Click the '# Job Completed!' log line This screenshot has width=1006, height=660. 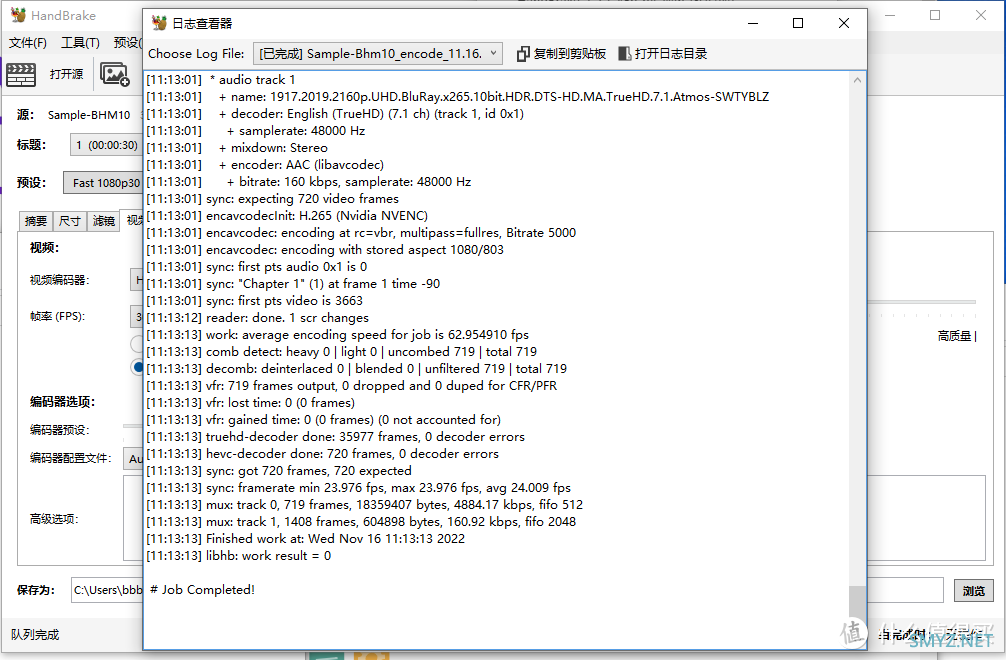click(202, 590)
